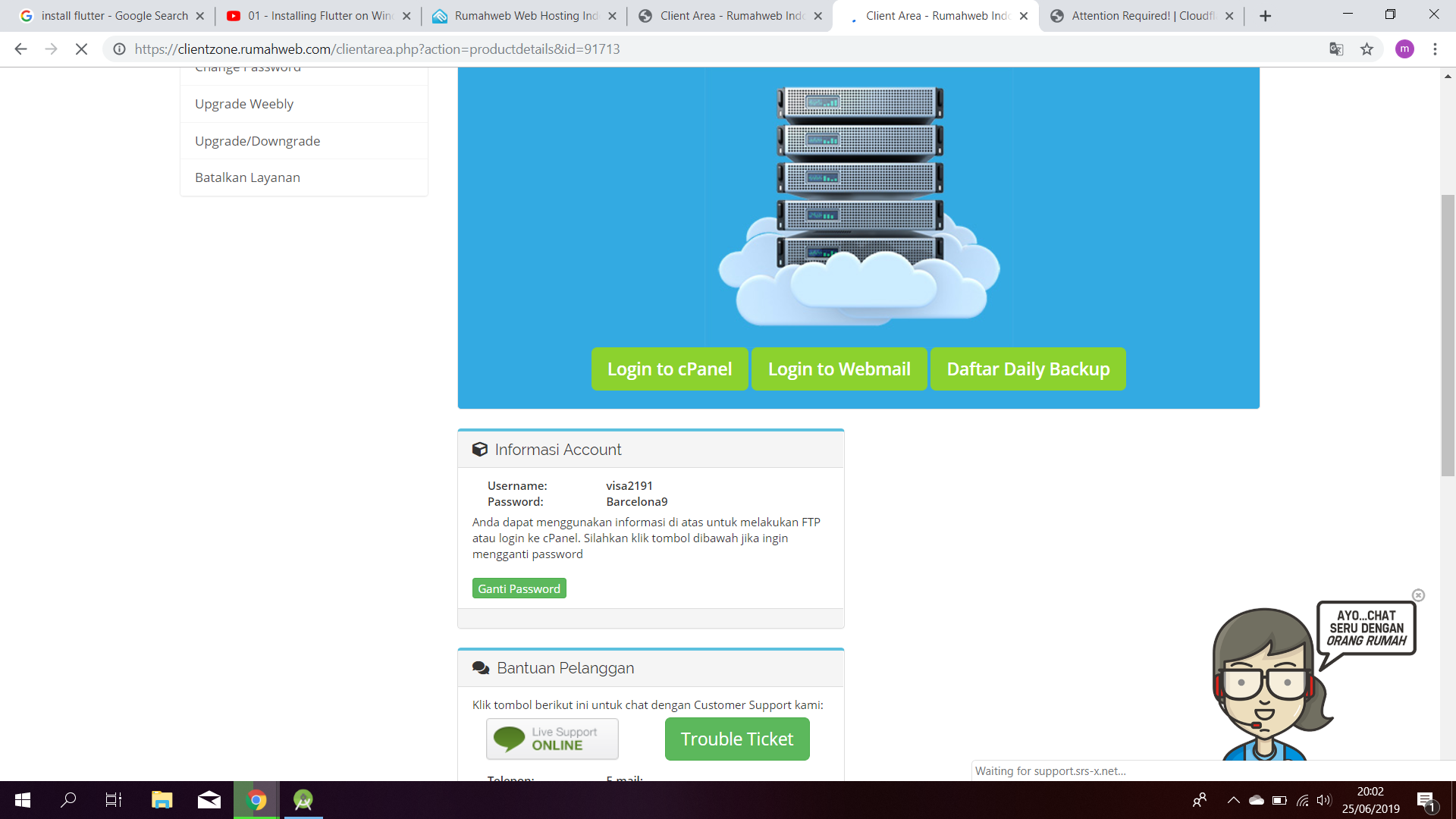This screenshot has width=1456, height=819.
Task: View site information icon in address bar
Action: [119, 49]
